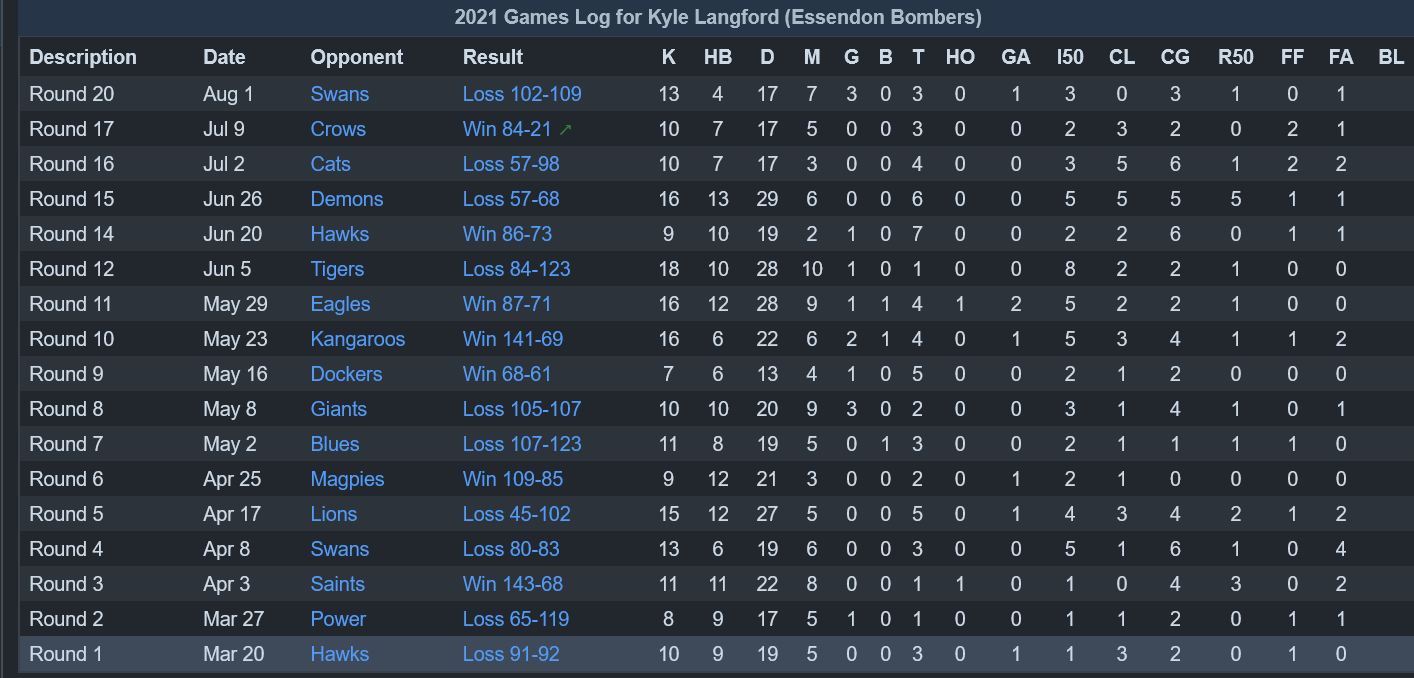Image resolution: width=1414 pixels, height=678 pixels.
Task: Open the Loss 105-107 Giants result
Action: point(522,409)
